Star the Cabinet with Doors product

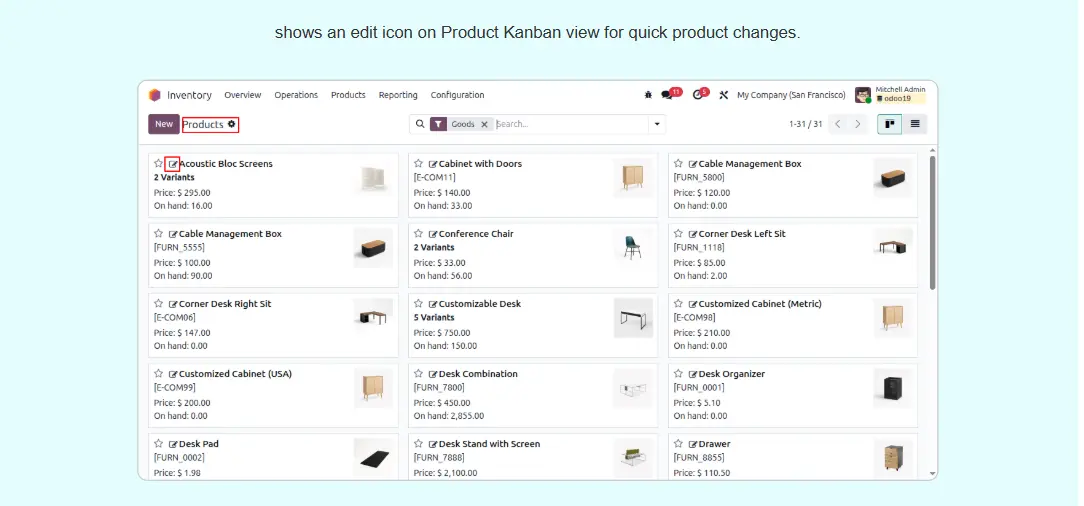click(x=419, y=164)
